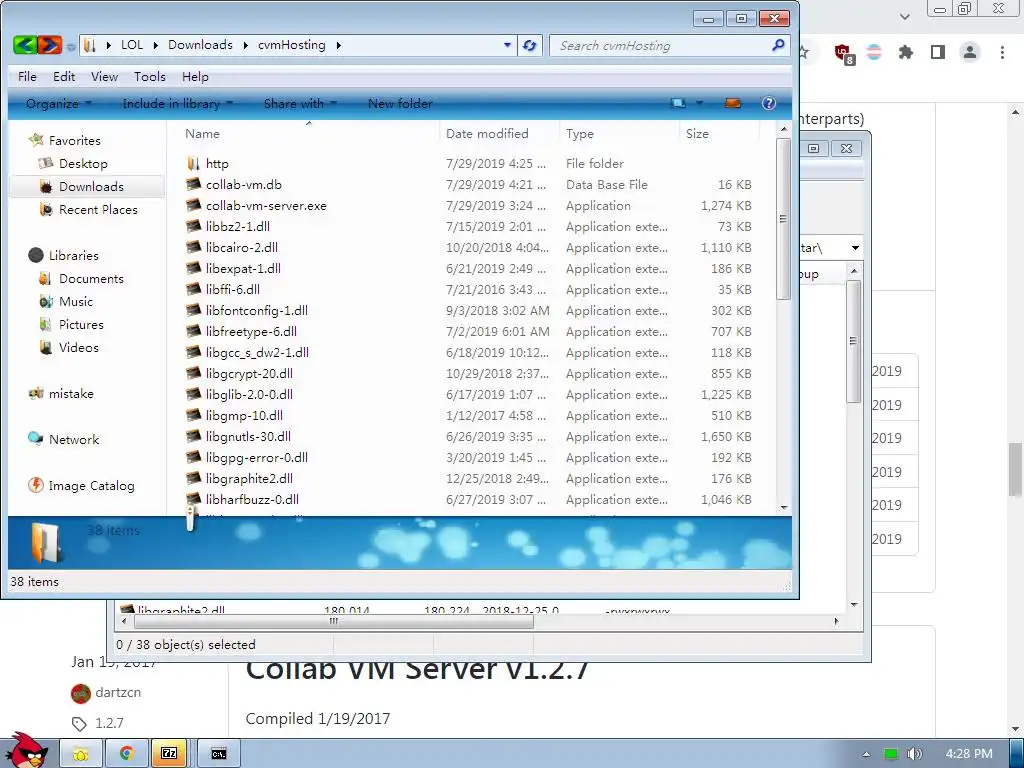
Task: Open Chrome three-dot menu
Action: coord(1002,52)
